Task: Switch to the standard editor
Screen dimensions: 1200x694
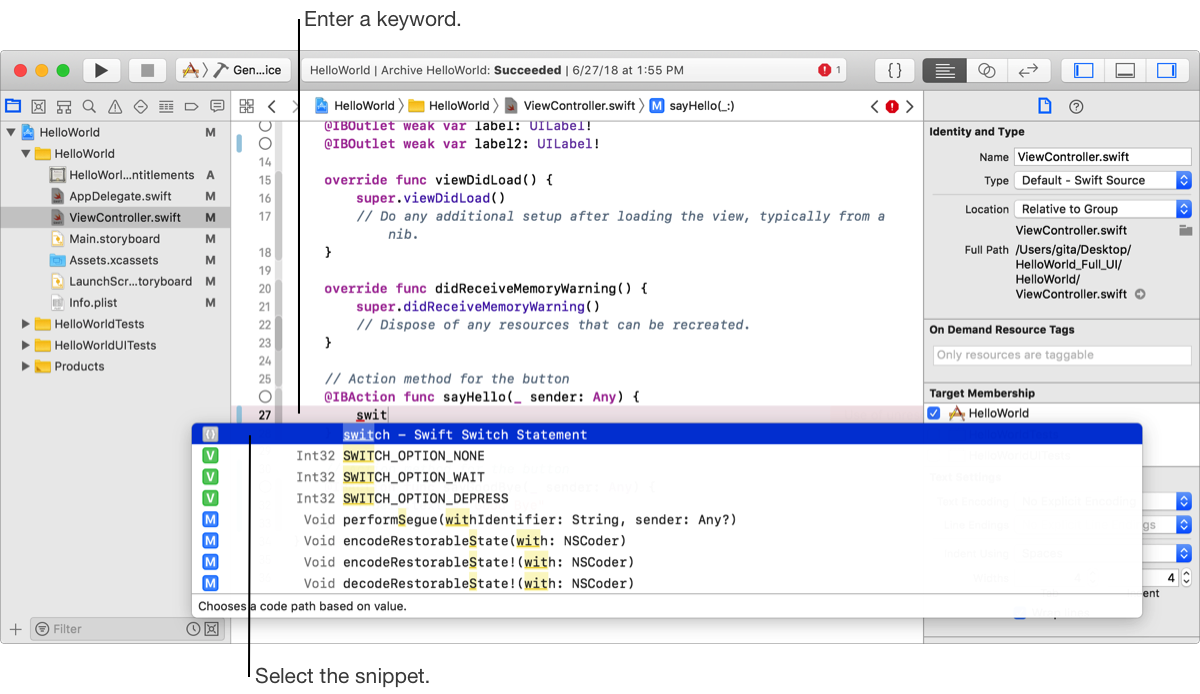Action: point(944,70)
